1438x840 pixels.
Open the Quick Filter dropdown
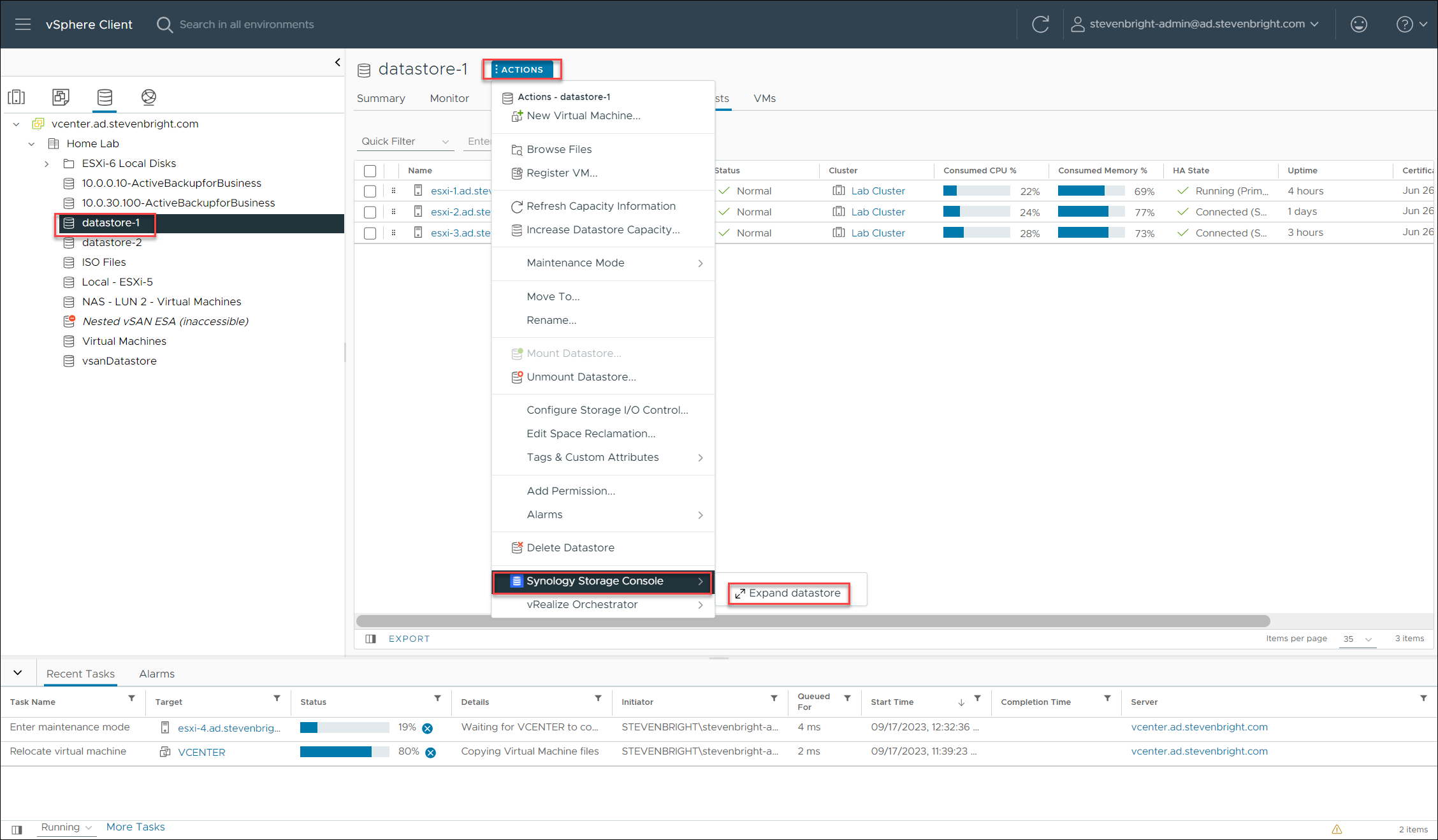pos(405,141)
